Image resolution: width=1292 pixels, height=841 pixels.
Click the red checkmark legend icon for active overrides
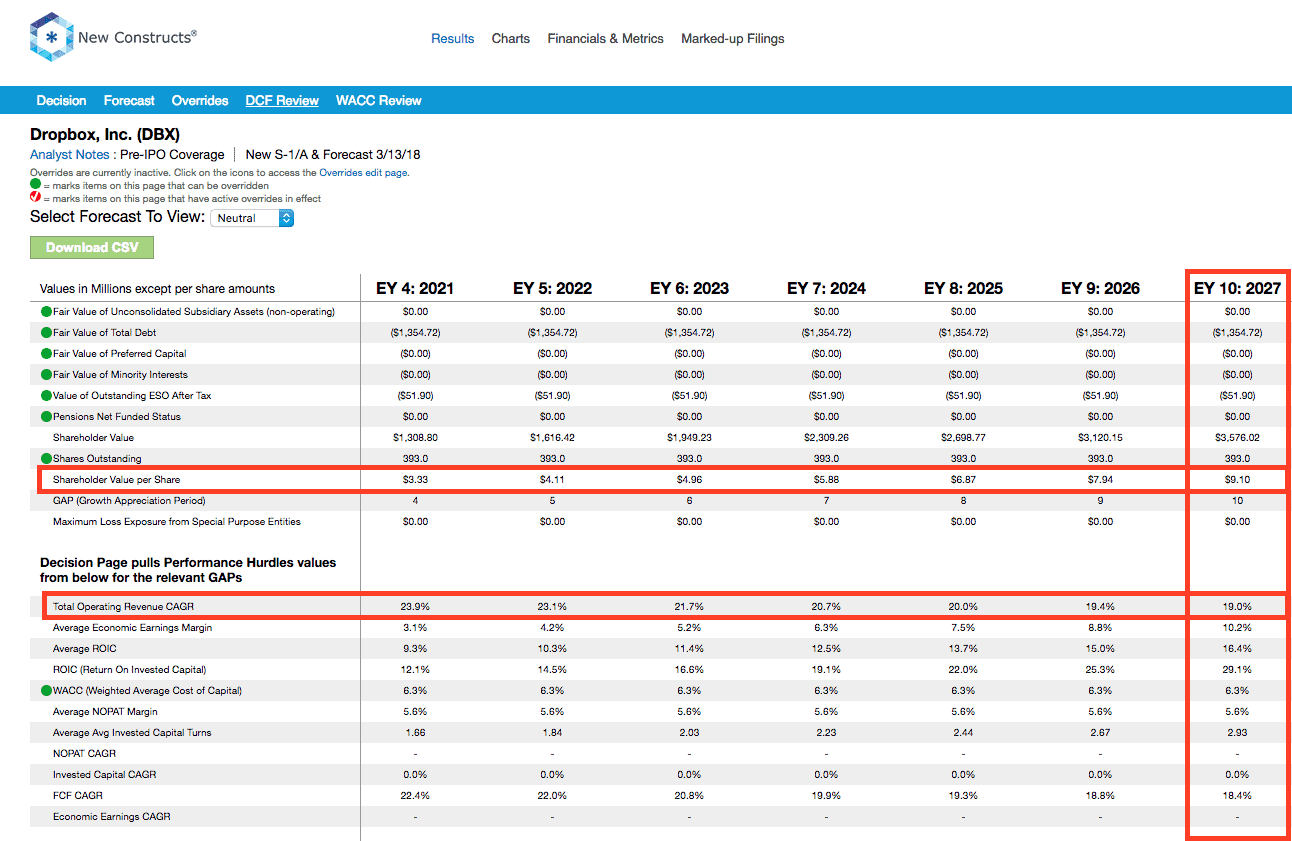click(x=35, y=198)
